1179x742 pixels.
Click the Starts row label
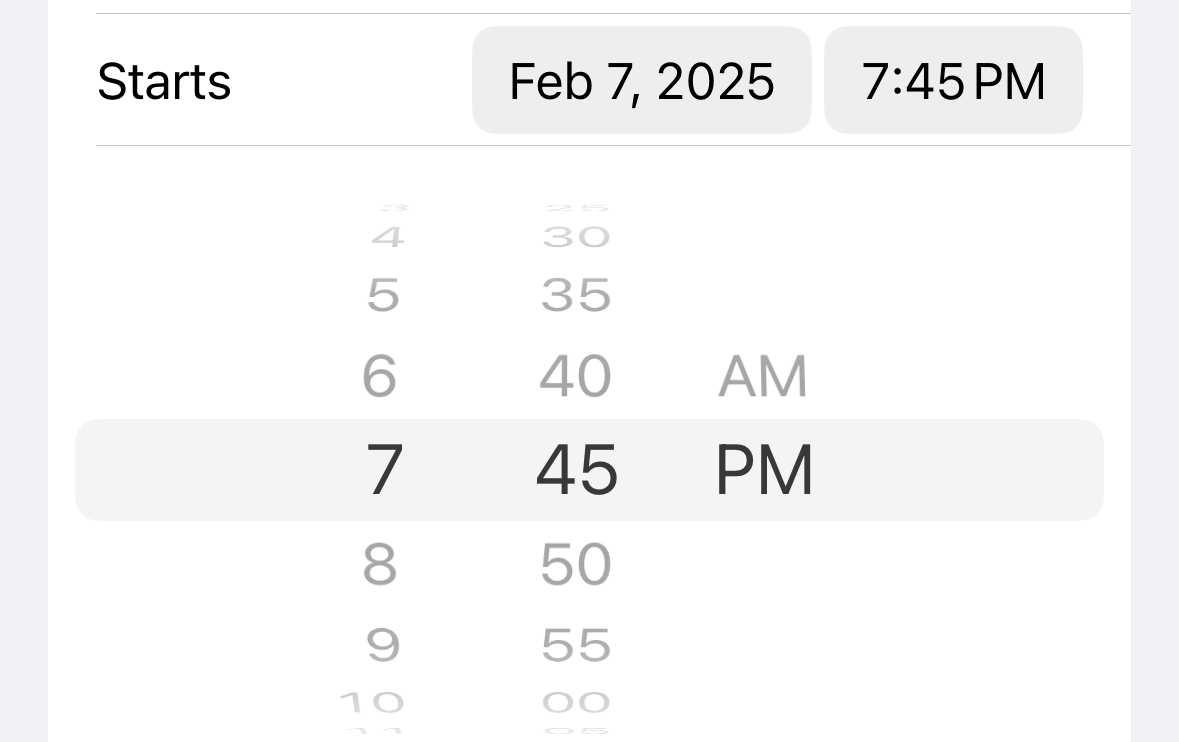click(x=164, y=81)
